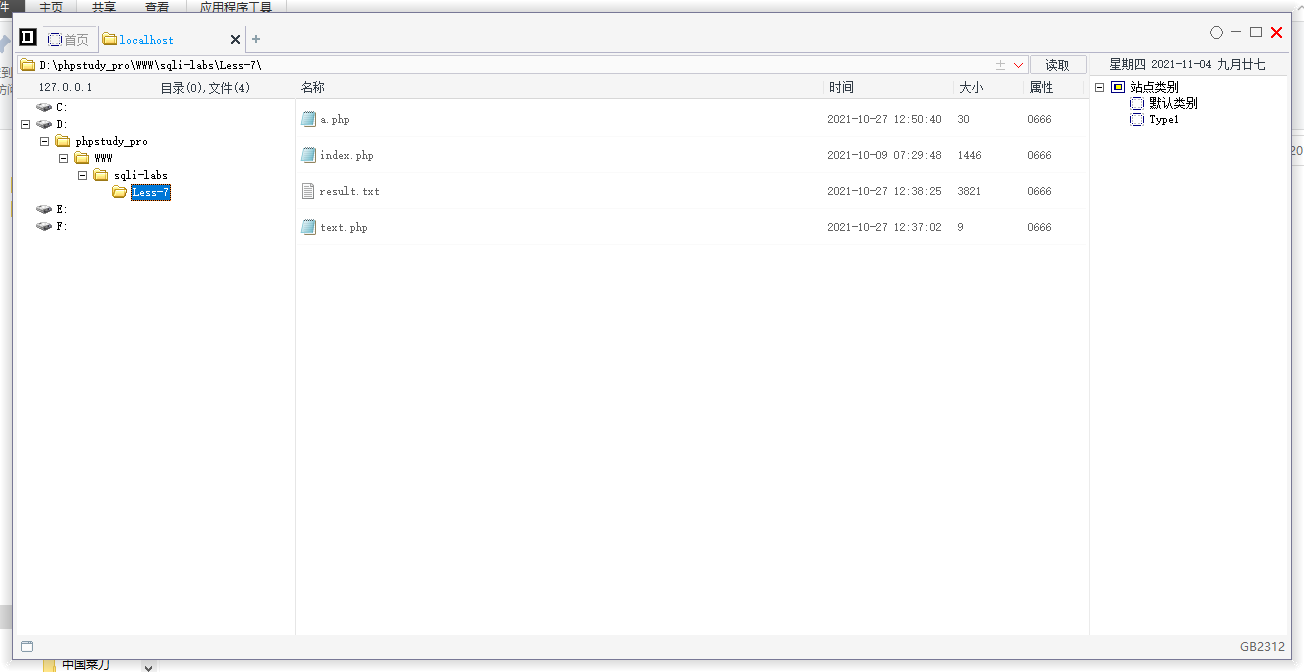Collapse the WWW folder node
The width and height of the screenshot is (1304, 672).
(x=64, y=158)
